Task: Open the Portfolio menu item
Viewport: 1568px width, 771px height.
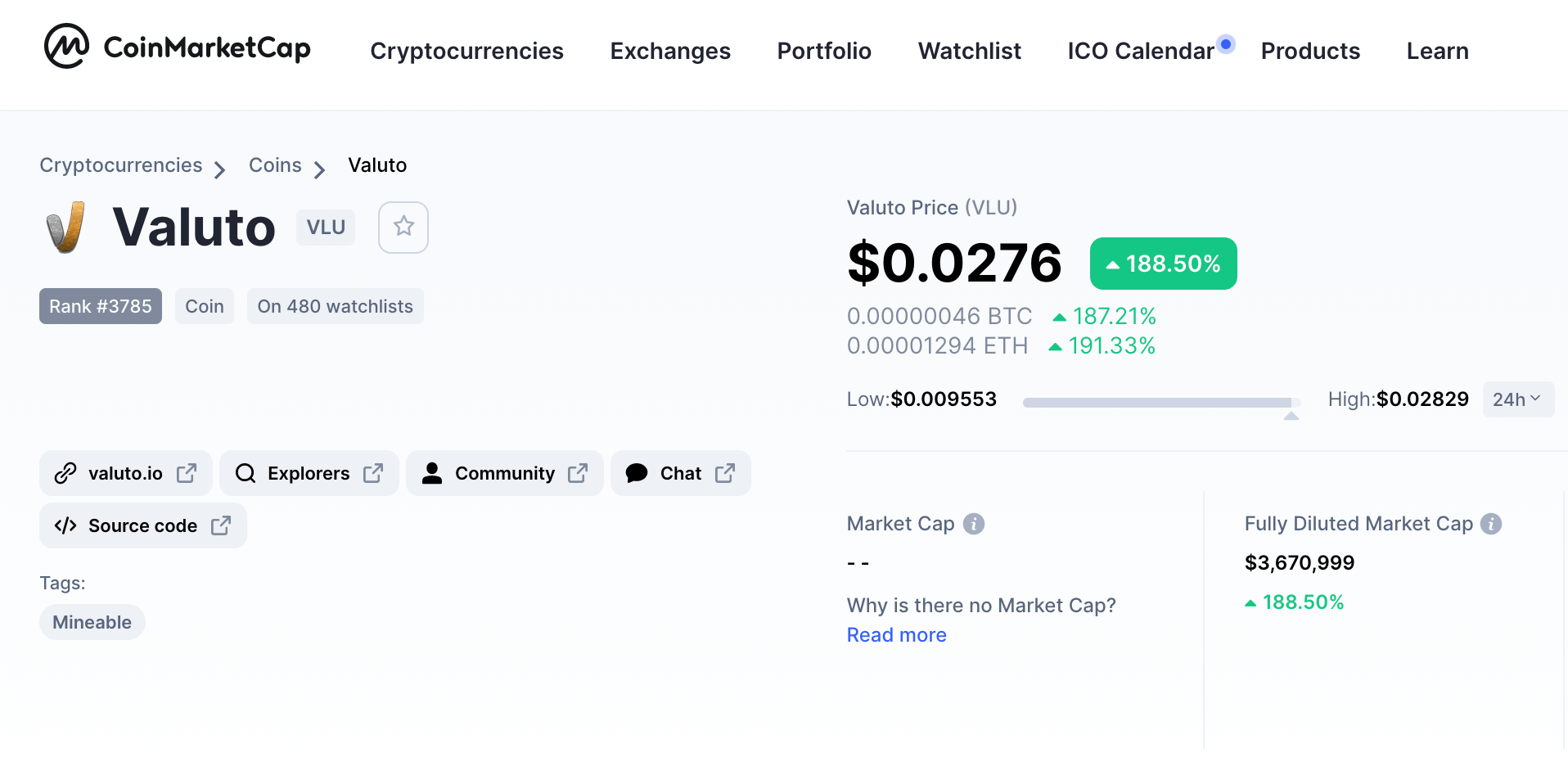Action: tap(824, 51)
